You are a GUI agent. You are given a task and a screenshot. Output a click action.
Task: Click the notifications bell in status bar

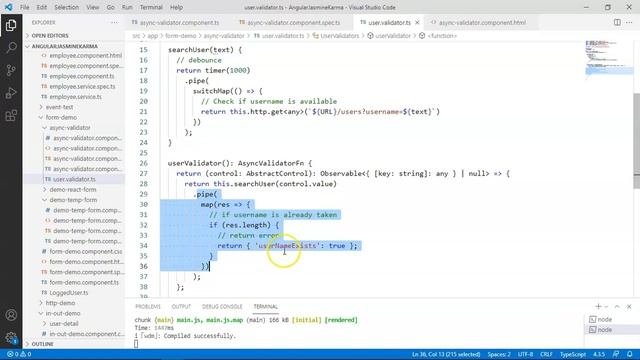630,354
